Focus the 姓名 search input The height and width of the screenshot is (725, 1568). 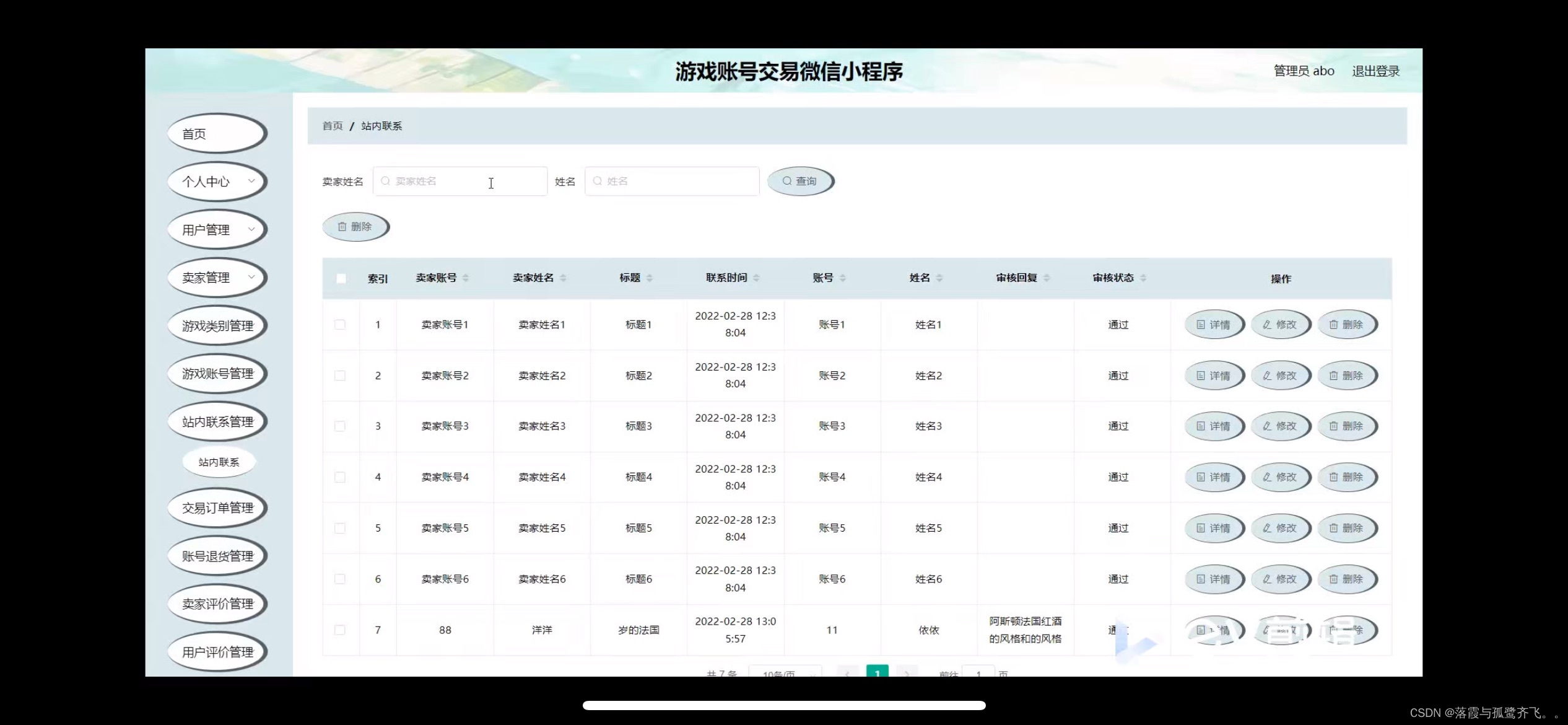click(x=672, y=181)
